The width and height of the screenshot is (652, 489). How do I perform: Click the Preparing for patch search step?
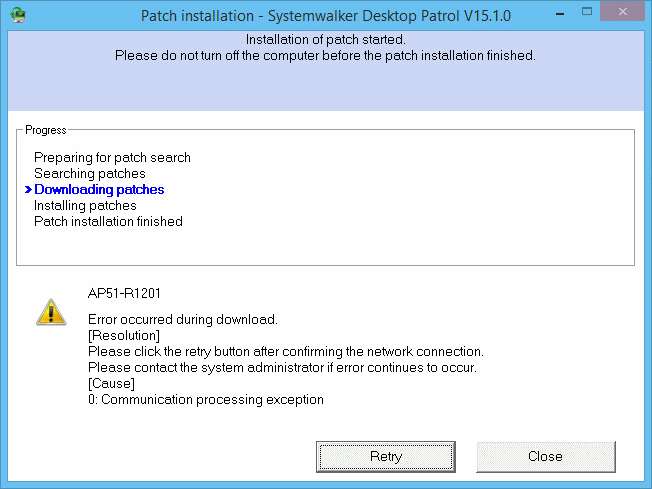pyautogui.click(x=112, y=158)
